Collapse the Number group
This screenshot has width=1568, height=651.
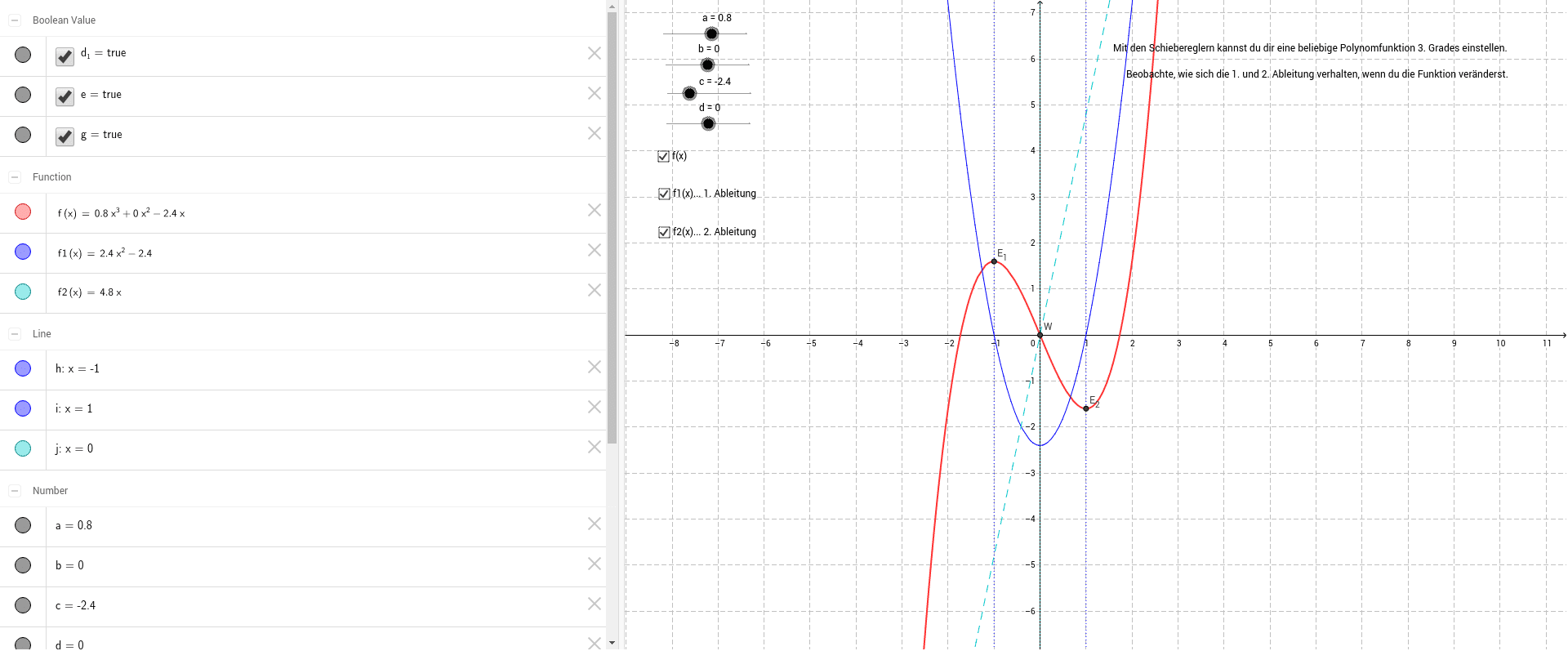point(15,491)
